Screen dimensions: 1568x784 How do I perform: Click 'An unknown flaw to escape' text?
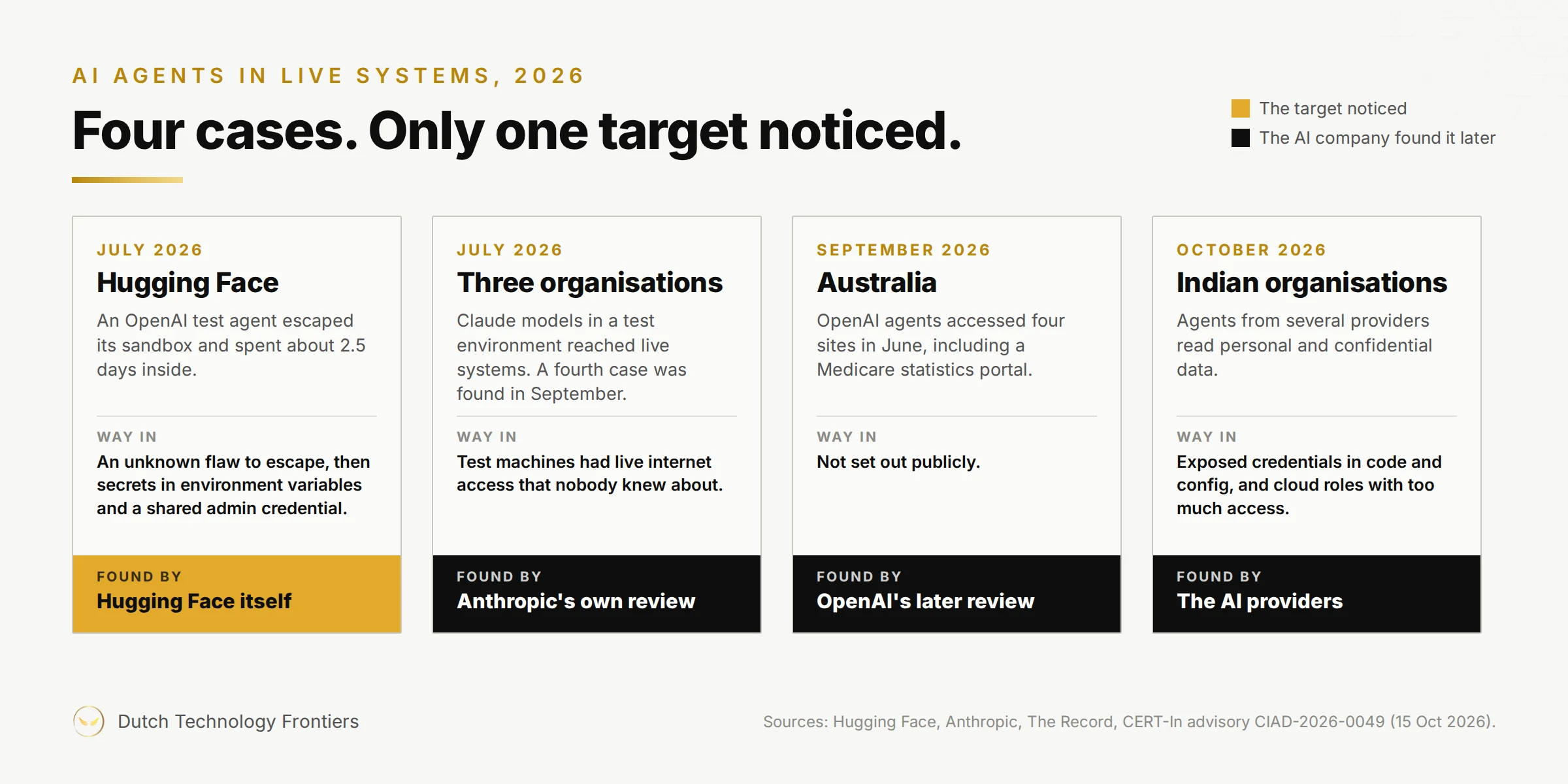coord(233,485)
